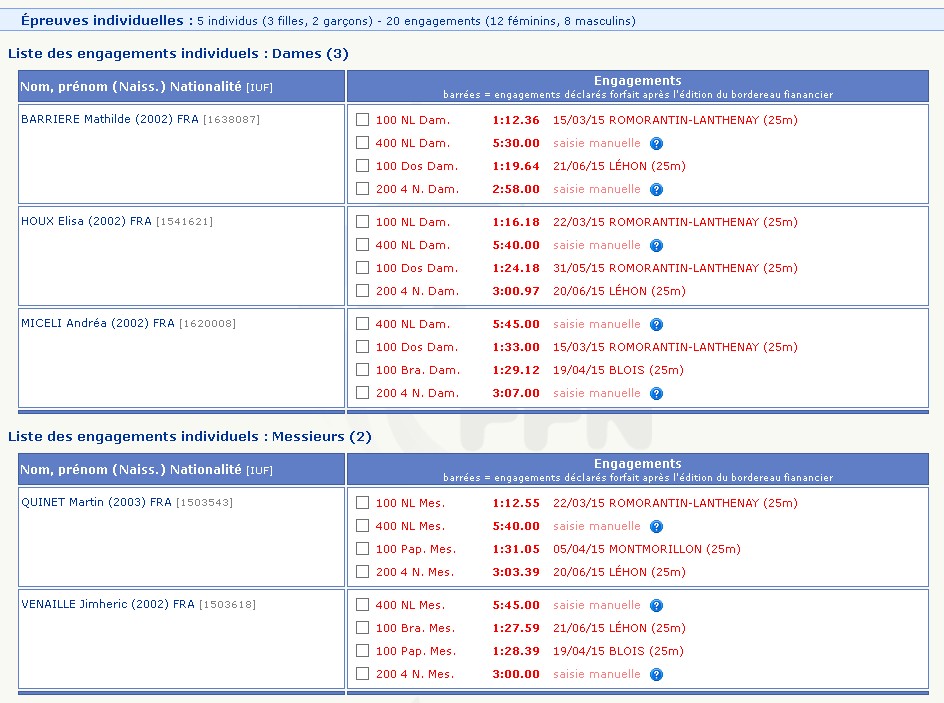
Task: Check Miceli's 400 NL Dam. 5:45.00 box
Action: 362,324
